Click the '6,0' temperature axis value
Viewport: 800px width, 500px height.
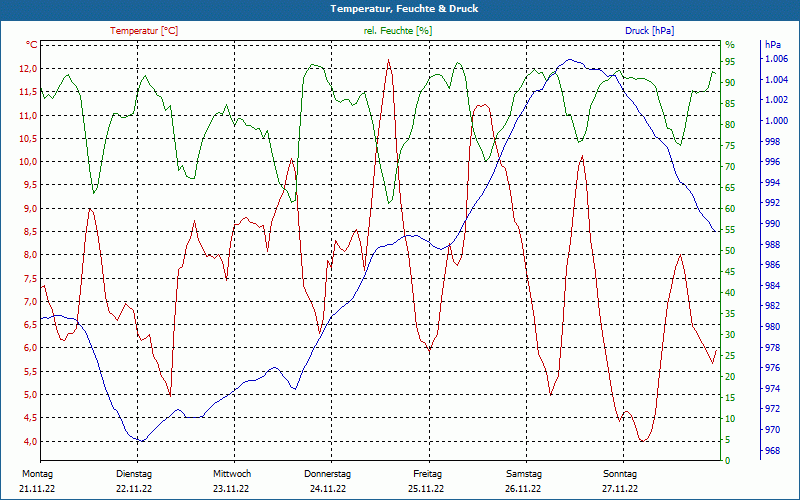(30, 348)
